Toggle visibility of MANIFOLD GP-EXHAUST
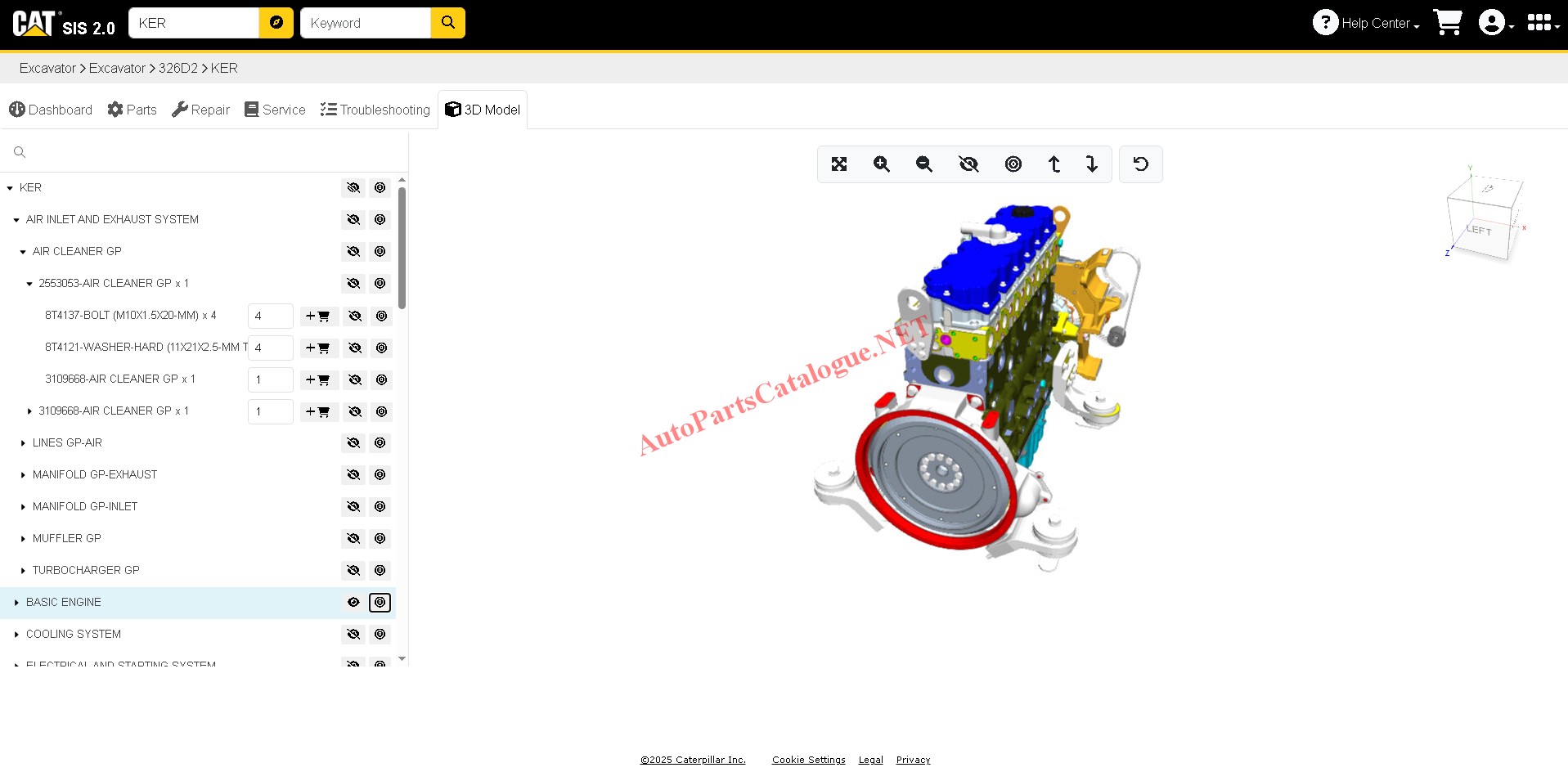 (353, 475)
